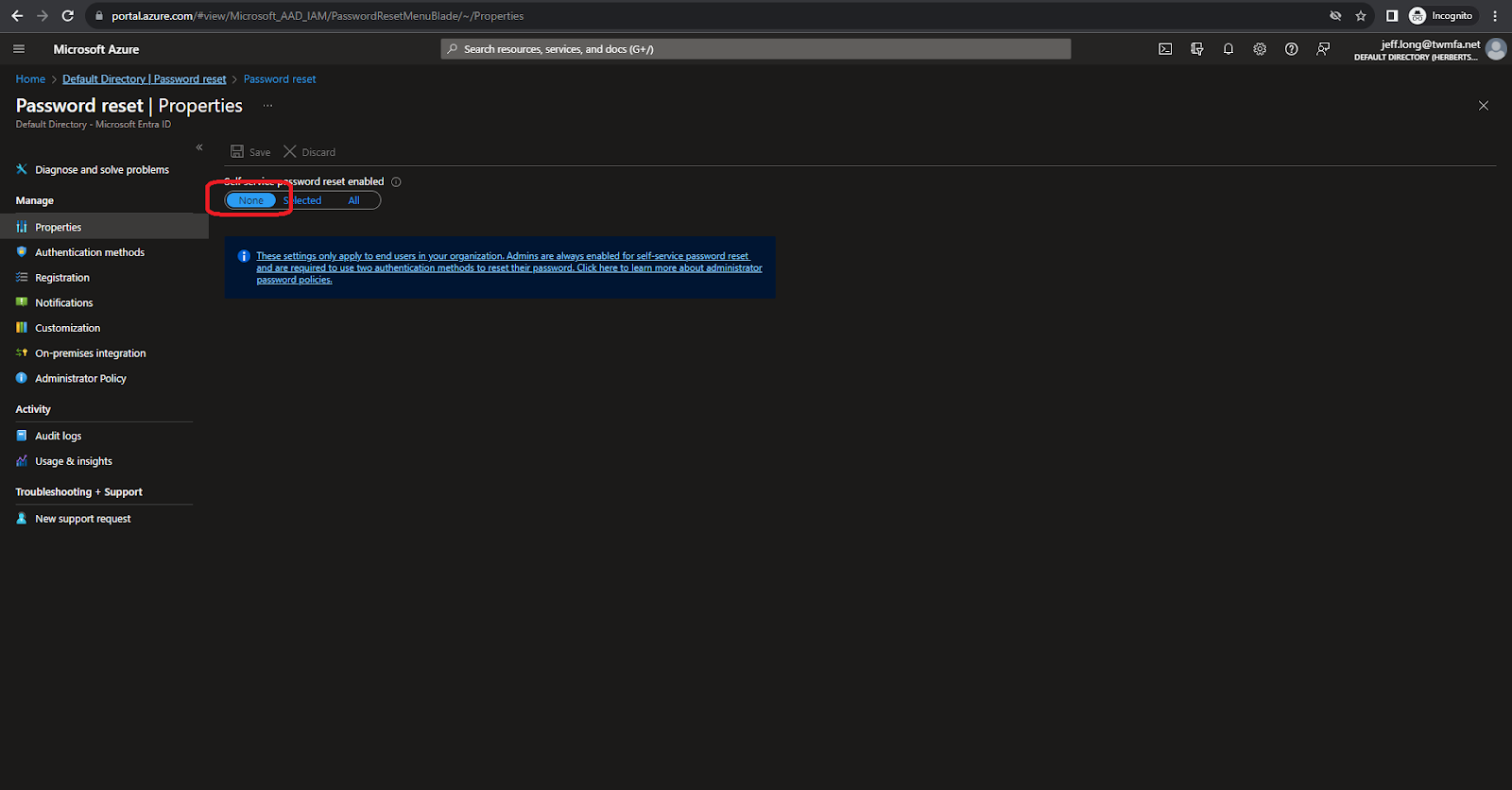Bookmark this page with the star icon
This screenshot has width=1512, height=790.
pyautogui.click(x=1361, y=16)
